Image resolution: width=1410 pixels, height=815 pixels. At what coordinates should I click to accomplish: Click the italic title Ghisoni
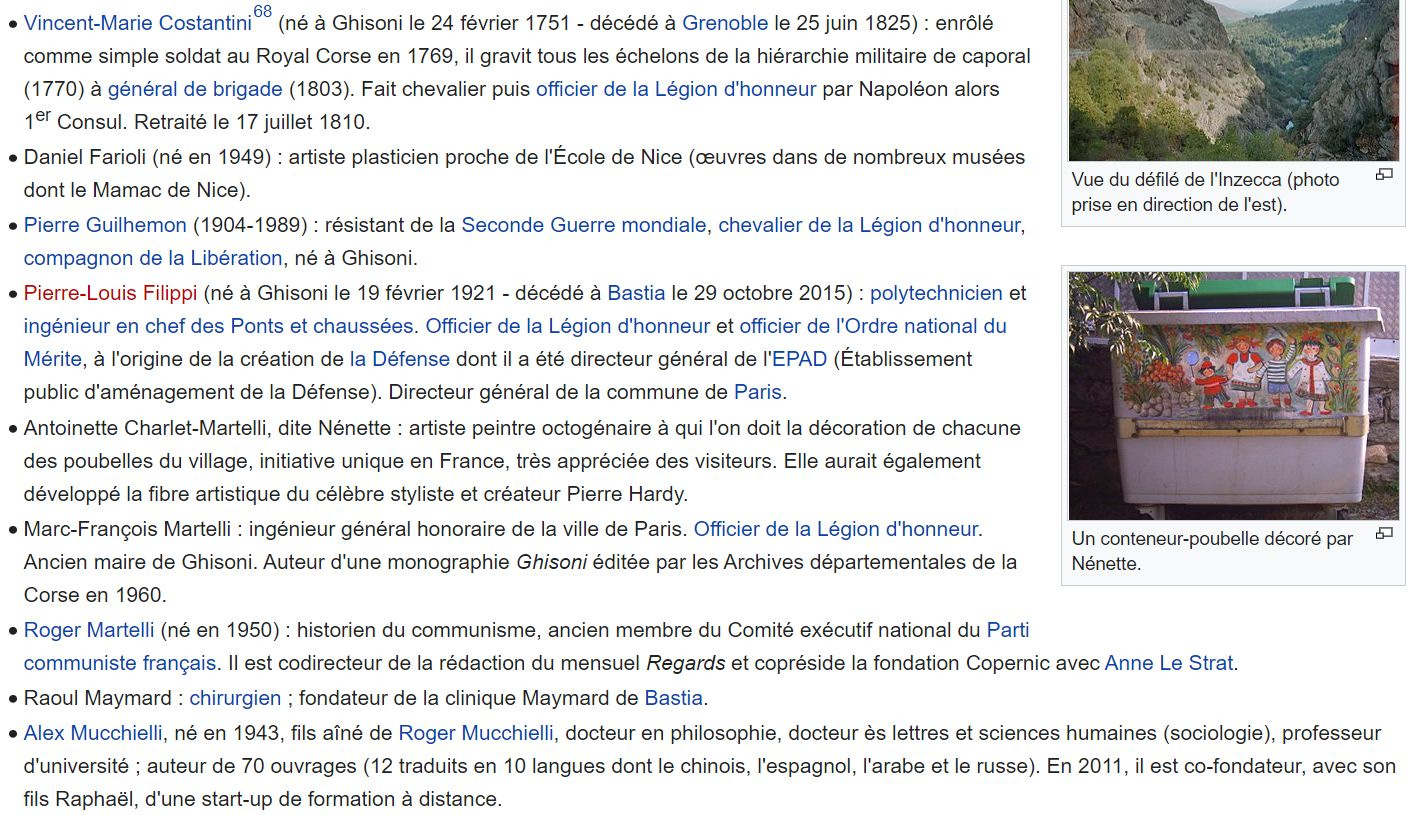point(551,562)
